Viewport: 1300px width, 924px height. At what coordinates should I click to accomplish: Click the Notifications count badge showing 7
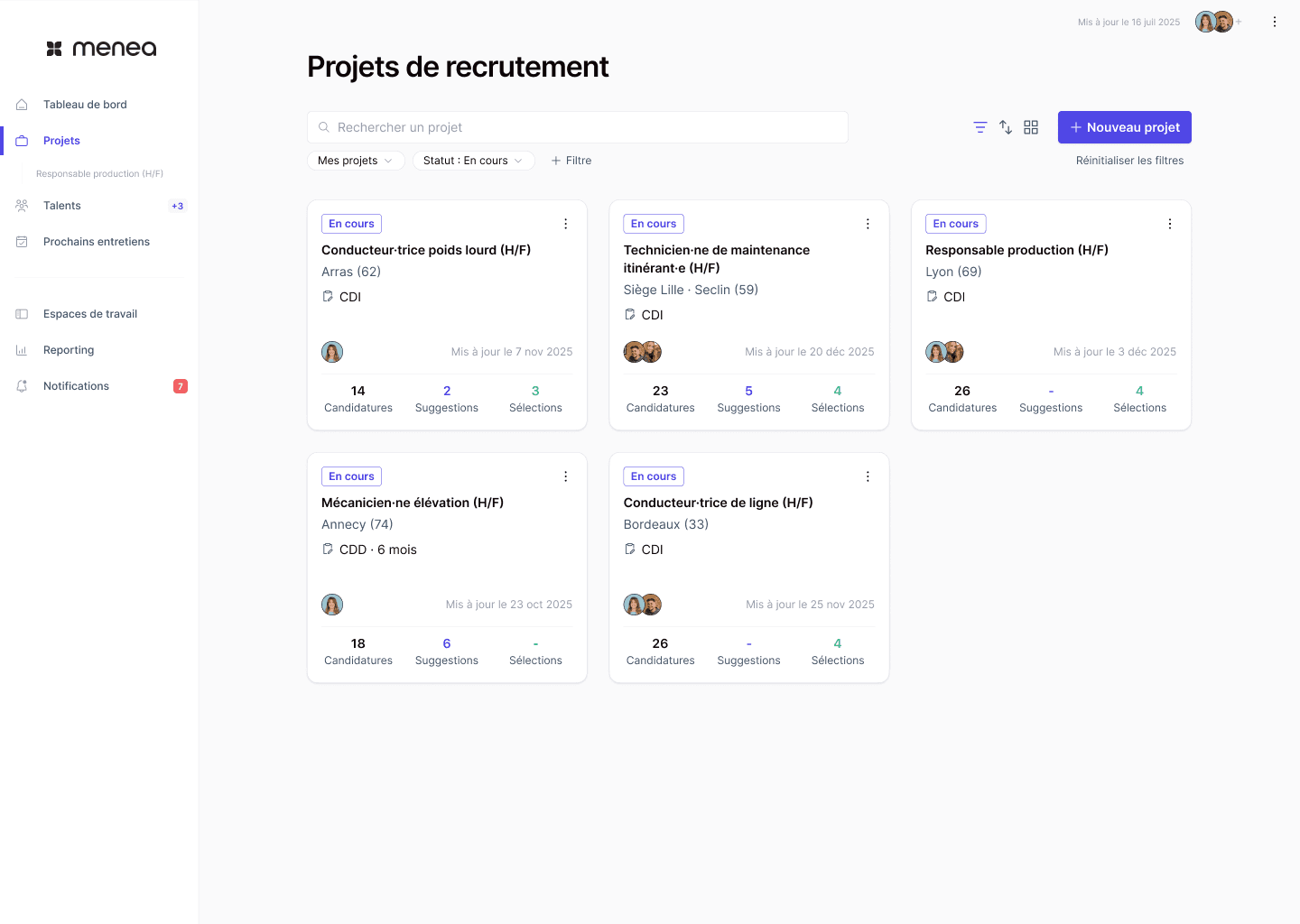tap(181, 385)
